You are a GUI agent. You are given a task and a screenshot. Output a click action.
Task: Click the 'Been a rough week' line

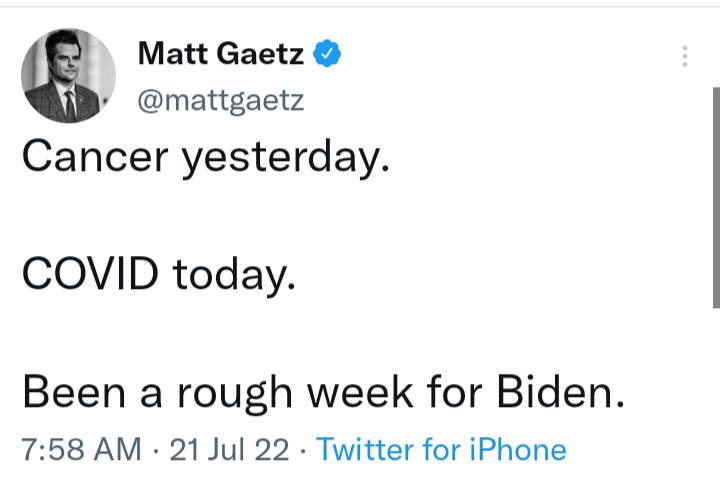(x=322, y=391)
